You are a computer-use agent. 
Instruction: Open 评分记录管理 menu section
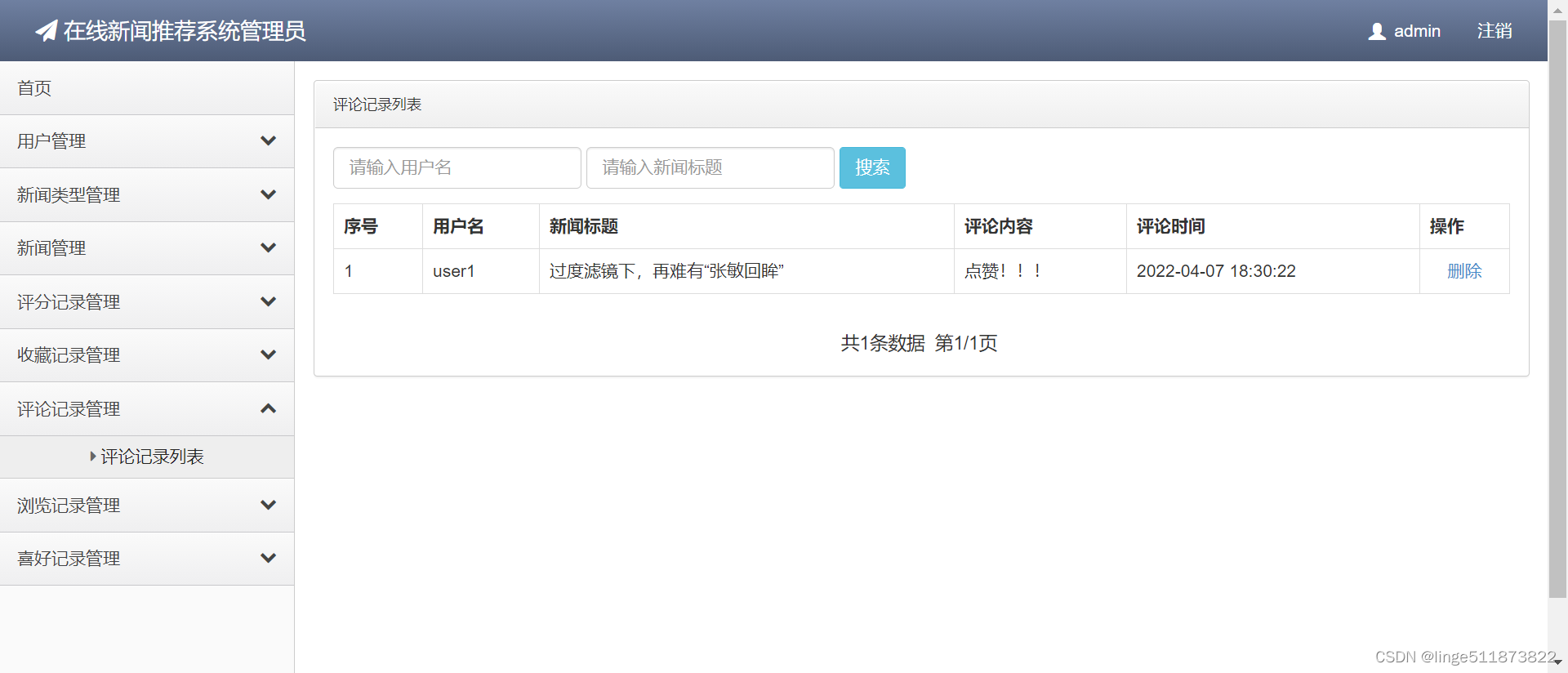(x=147, y=302)
